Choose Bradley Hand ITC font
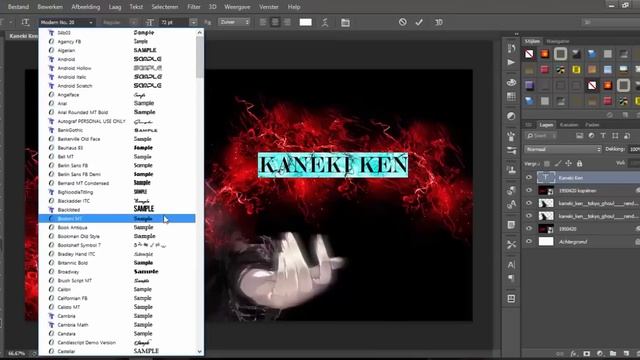Viewport: 640px width, 360px height. [x=117, y=254]
